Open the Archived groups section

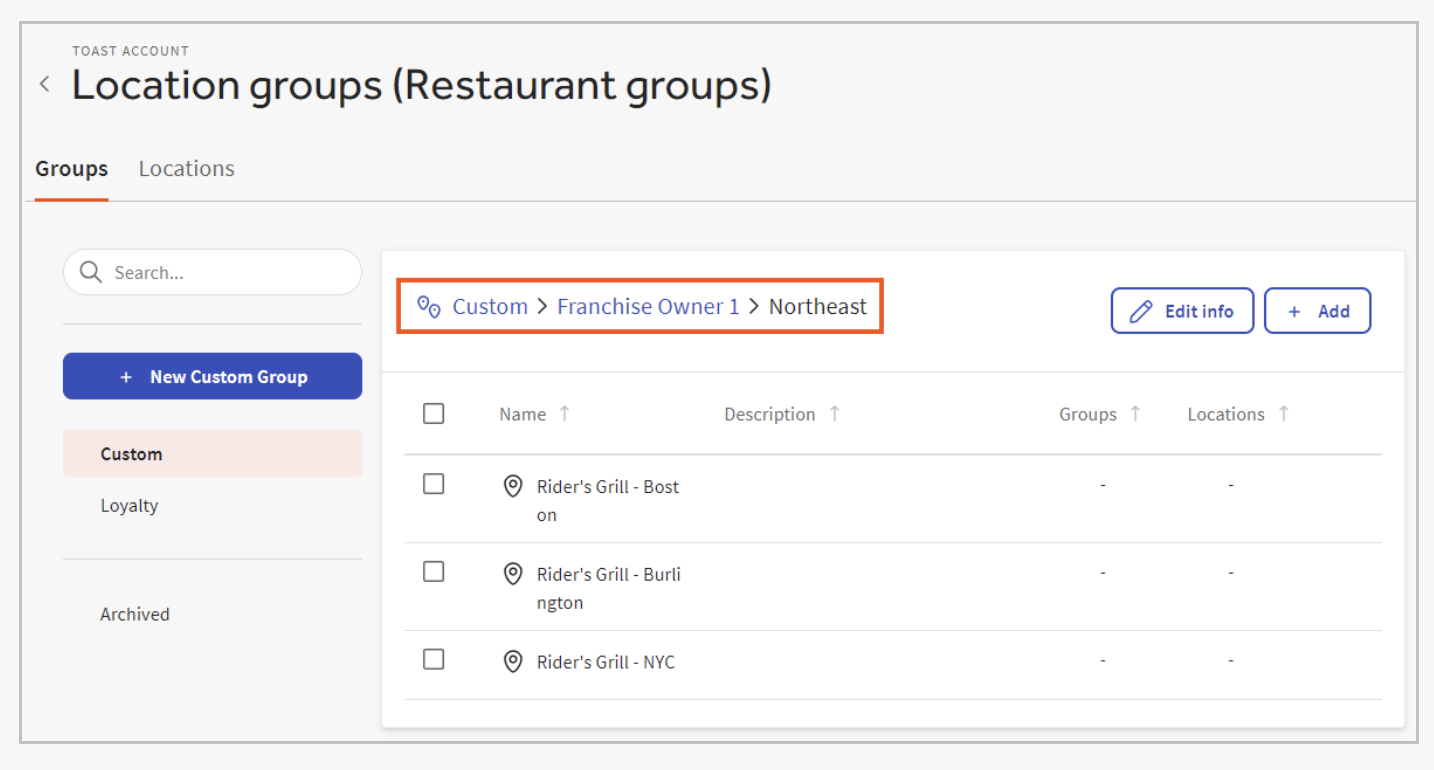coord(135,615)
